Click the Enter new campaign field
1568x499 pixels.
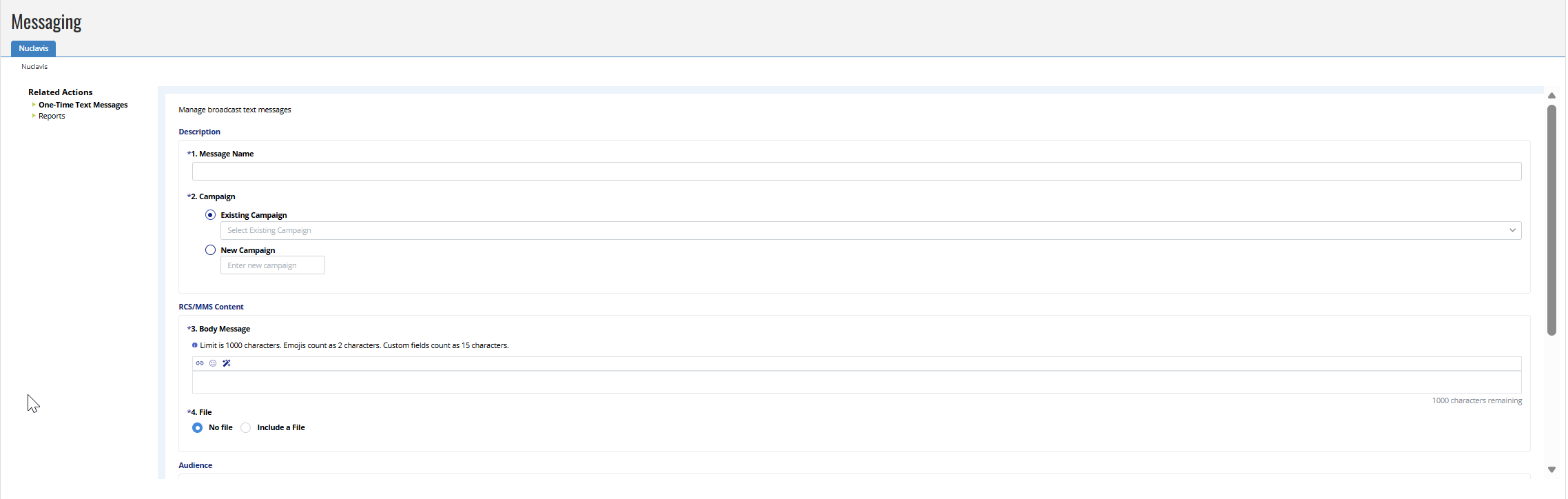[x=273, y=265]
